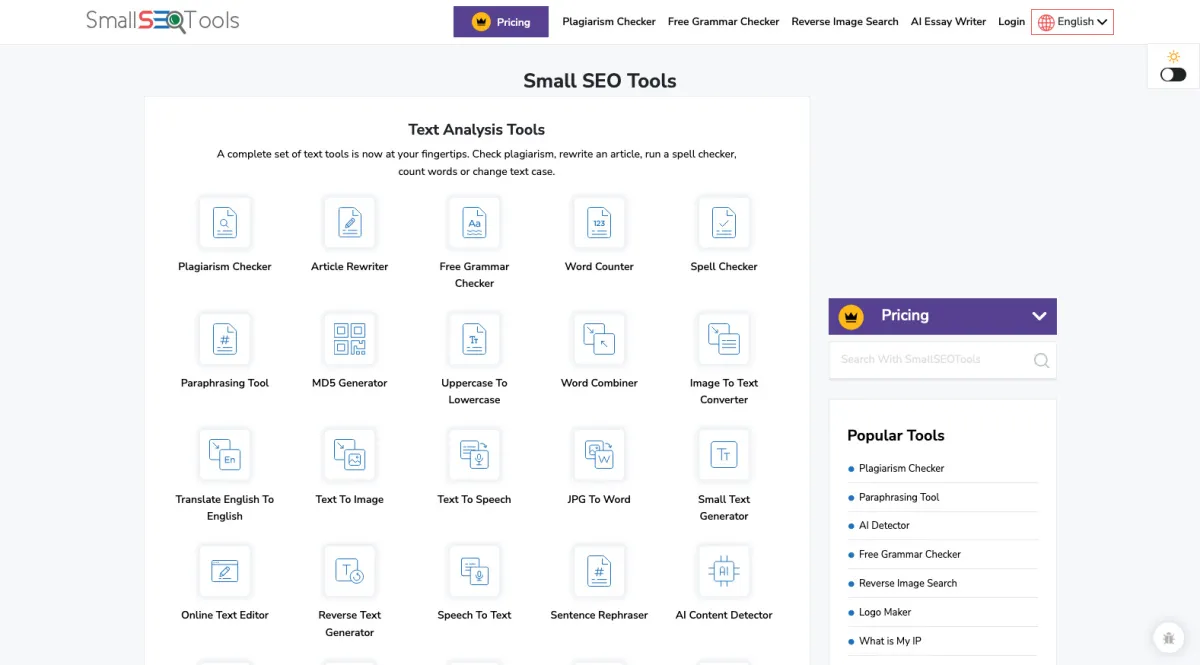The height and width of the screenshot is (665, 1200).
Task: Open the Translate English To English icon
Action: coord(225,455)
